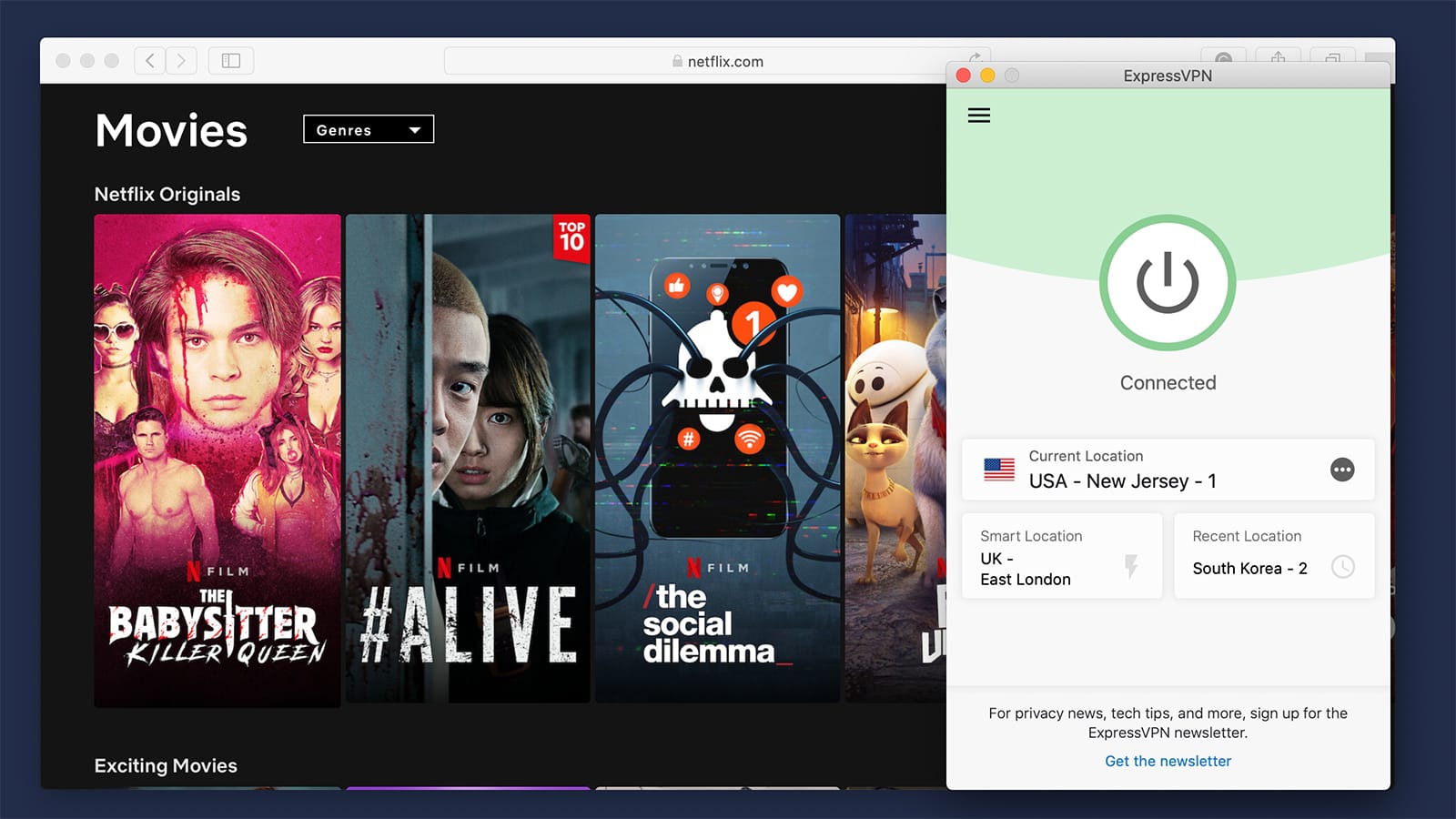Open the Get the newsletter link
1456x819 pixels.
(x=1168, y=761)
